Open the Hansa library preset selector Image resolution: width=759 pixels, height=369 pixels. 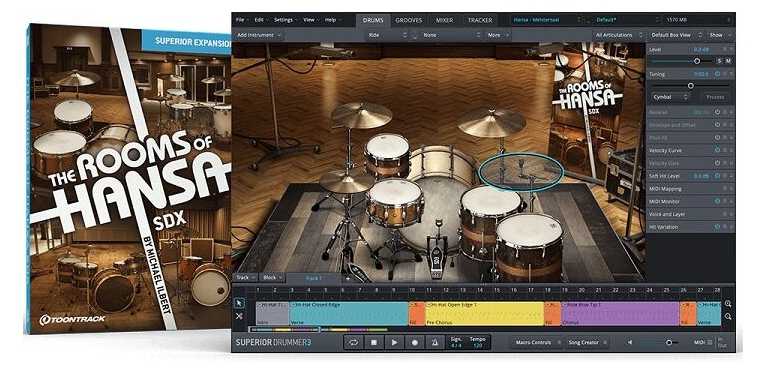548,20
